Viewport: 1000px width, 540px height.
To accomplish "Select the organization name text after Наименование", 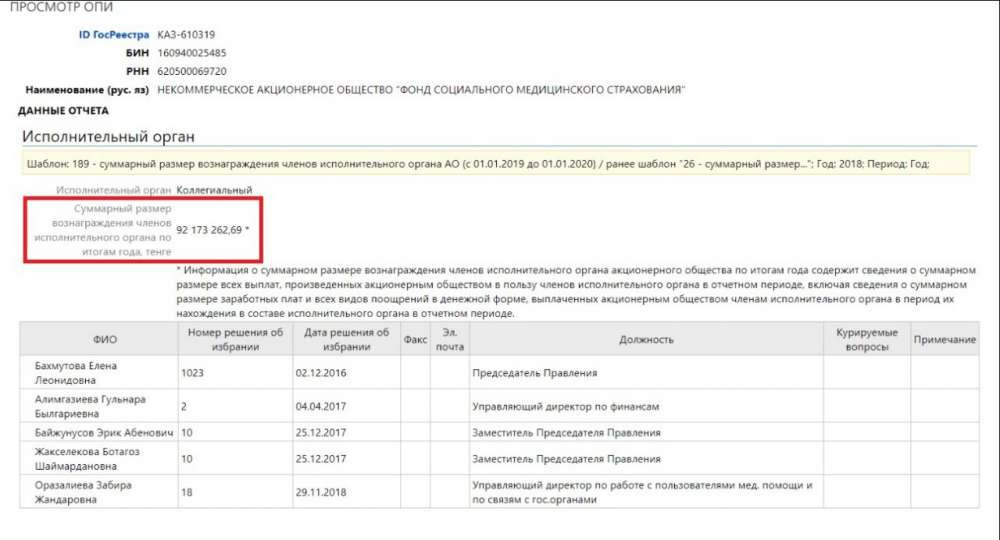I will pos(421,90).
